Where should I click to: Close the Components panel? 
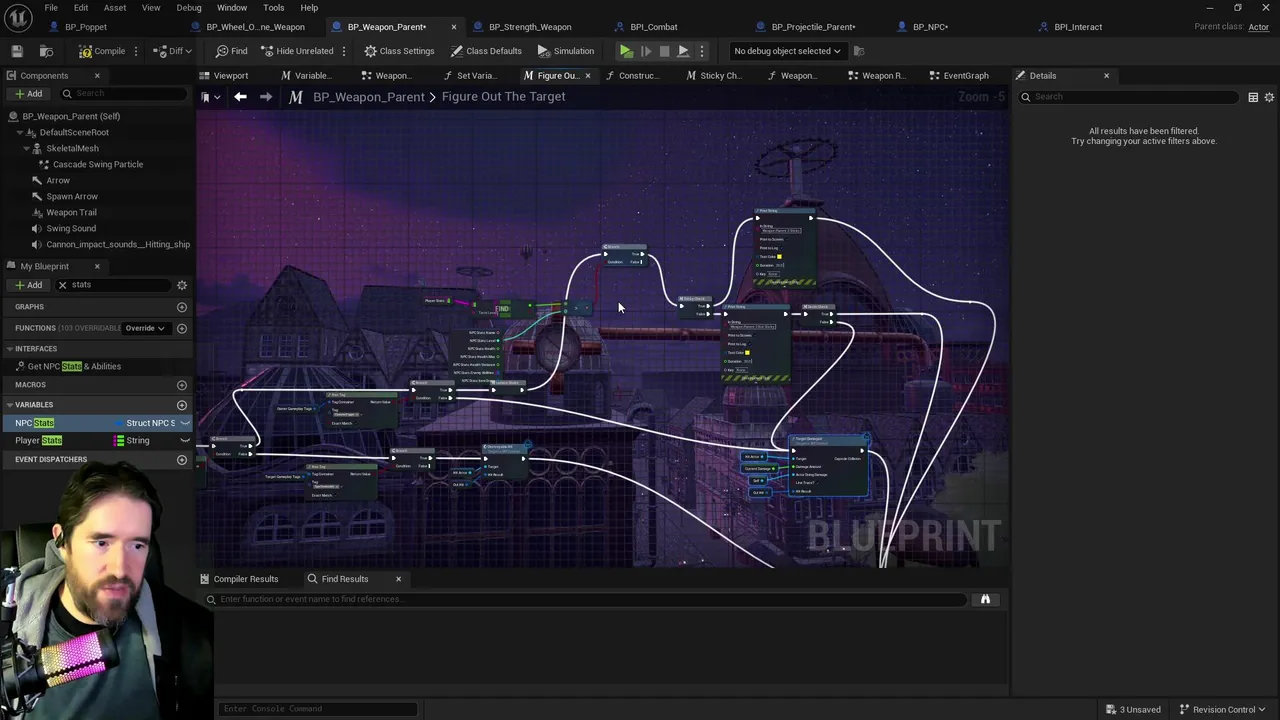pyautogui.click(x=97, y=76)
